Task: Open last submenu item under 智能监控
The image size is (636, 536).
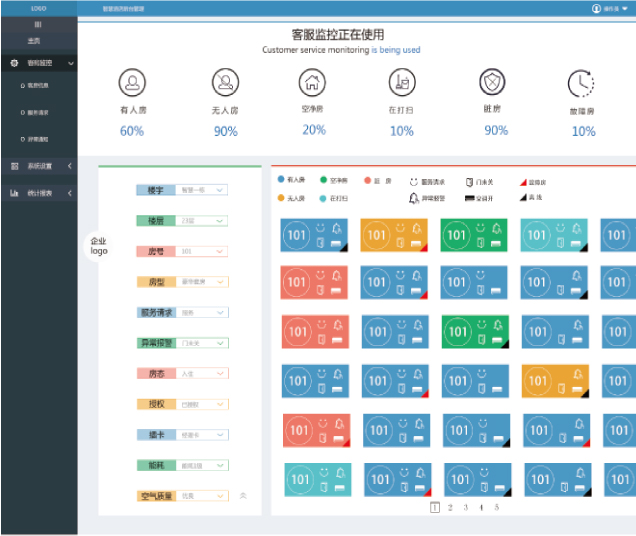Action: (34, 139)
